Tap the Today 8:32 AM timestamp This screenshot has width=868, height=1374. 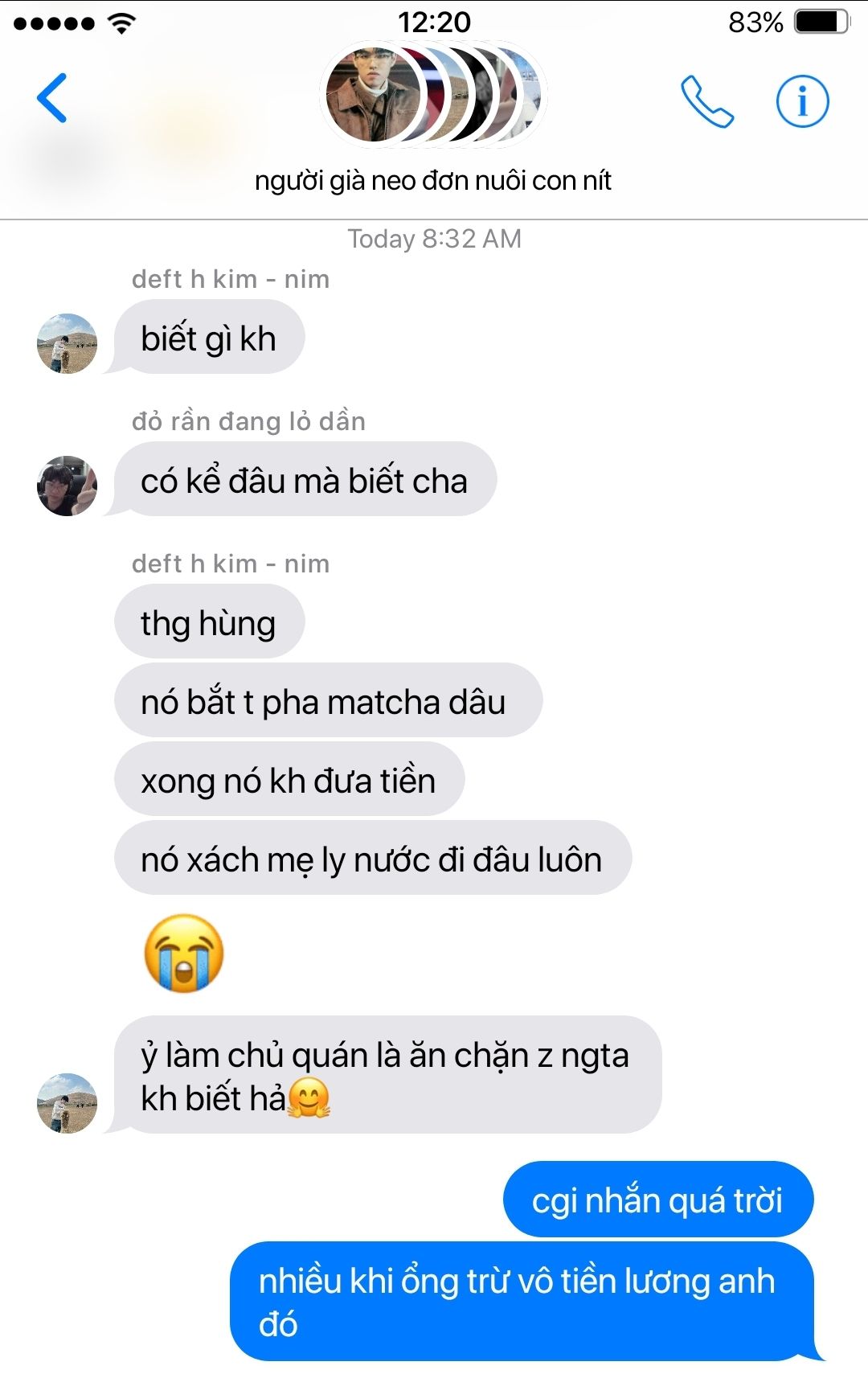point(434,239)
